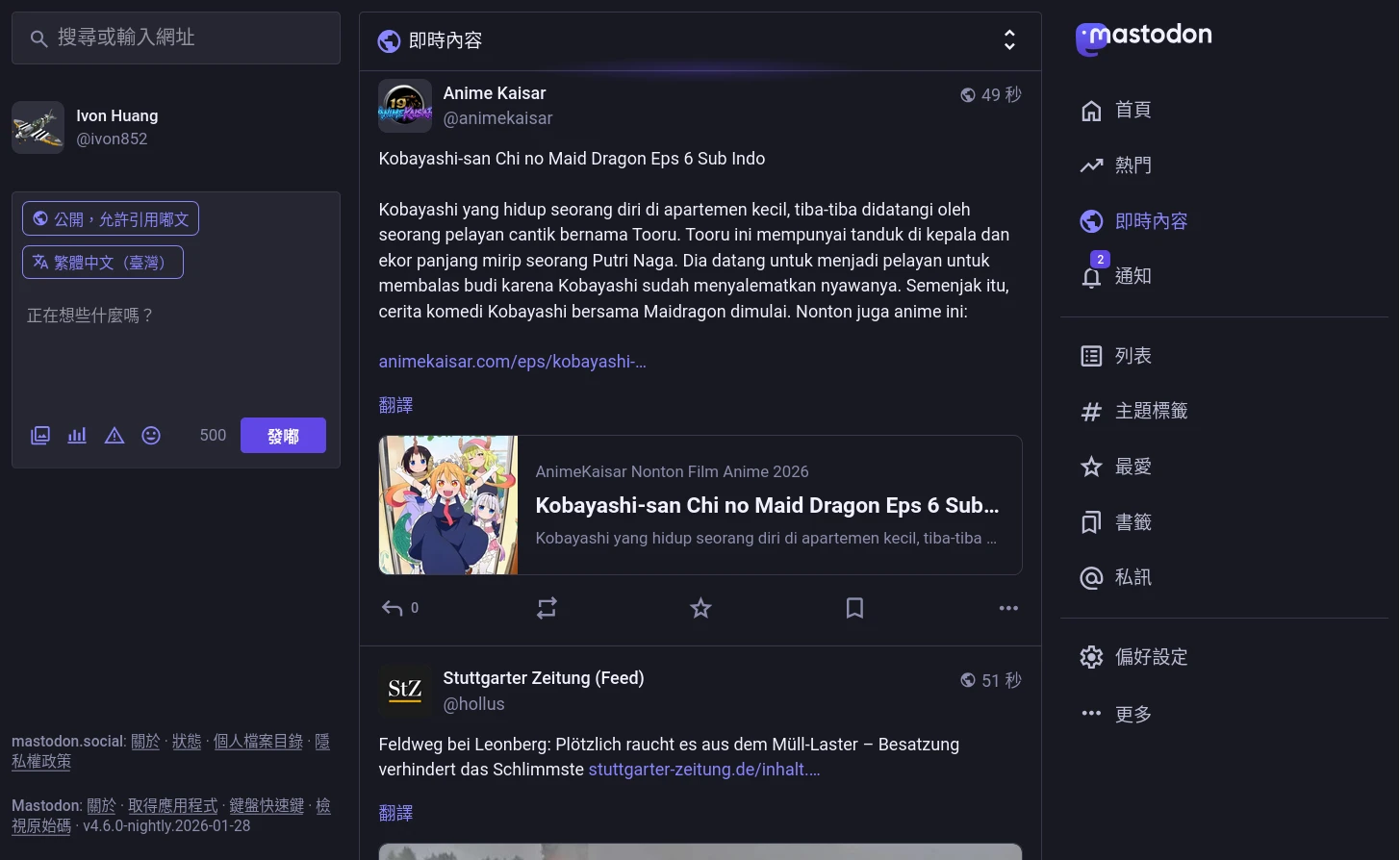This screenshot has height=860, width=1400.
Task: Favorite the Anime Kaisar post with star
Action: [x=700, y=608]
